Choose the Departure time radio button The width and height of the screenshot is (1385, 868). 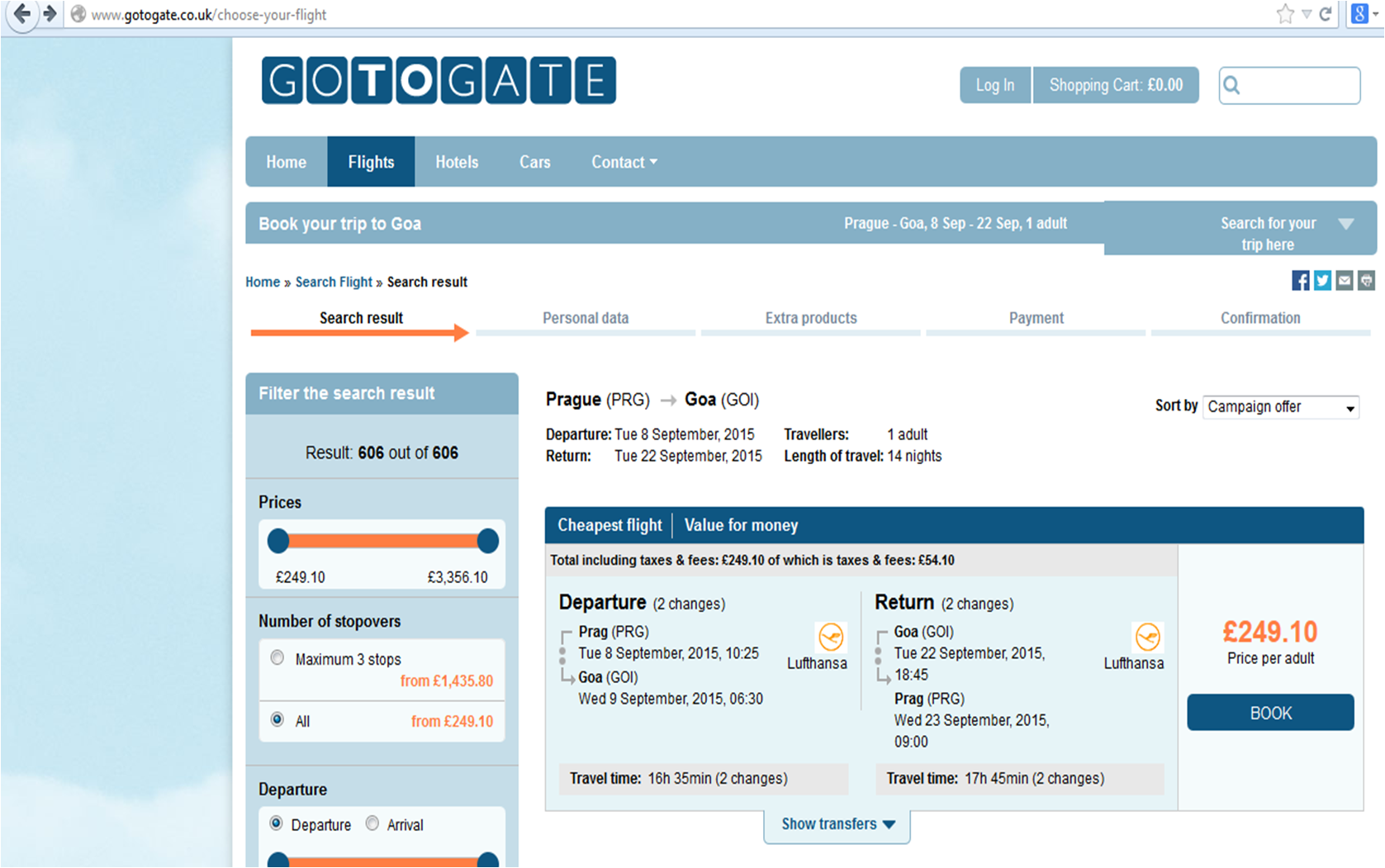277,823
